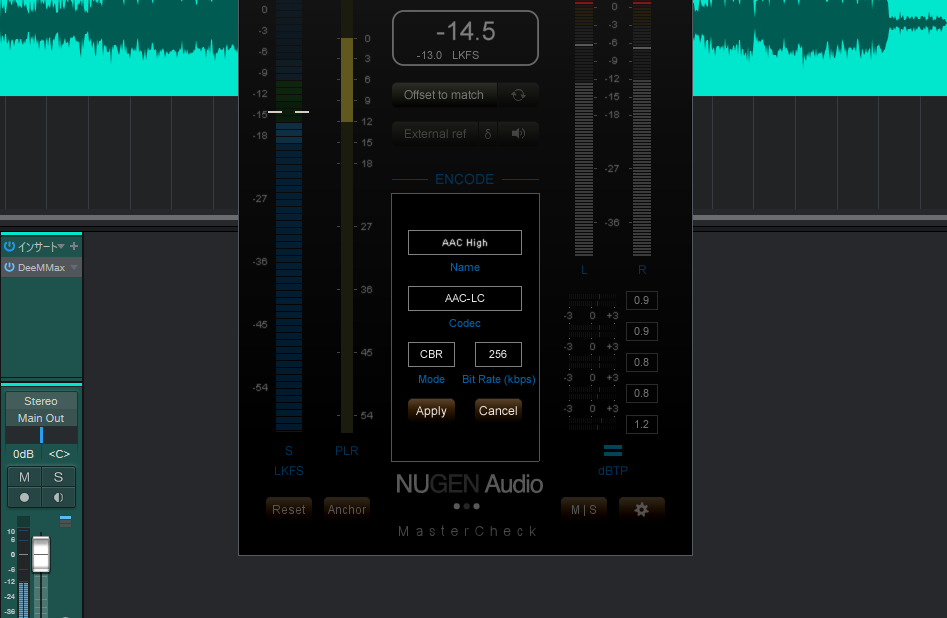This screenshot has width=947, height=618.
Task: Click the Anchor button
Action: (347, 509)
